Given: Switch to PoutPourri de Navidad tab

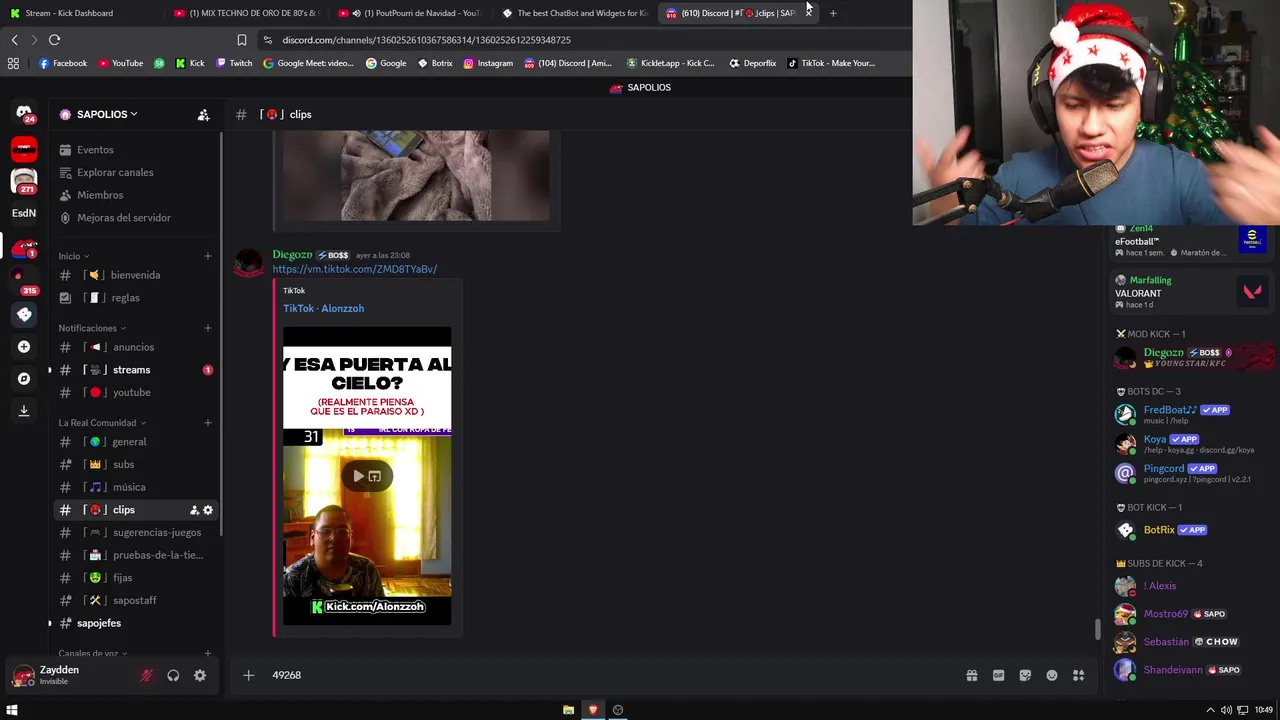Looking at the screenshot, I should (x=410, y=13).
